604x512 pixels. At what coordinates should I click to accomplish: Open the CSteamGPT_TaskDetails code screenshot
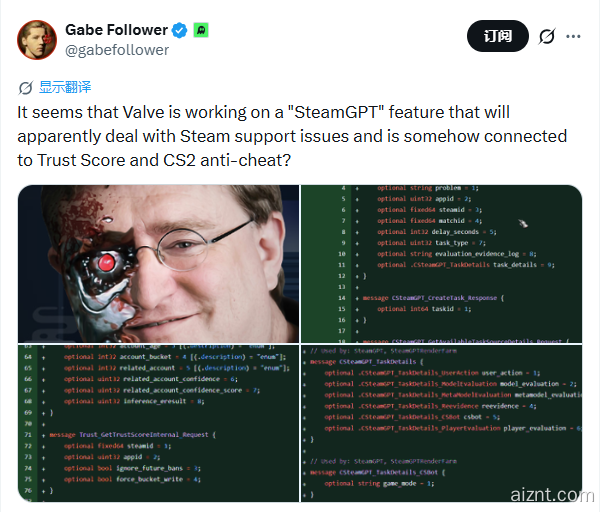click(441, 423)
